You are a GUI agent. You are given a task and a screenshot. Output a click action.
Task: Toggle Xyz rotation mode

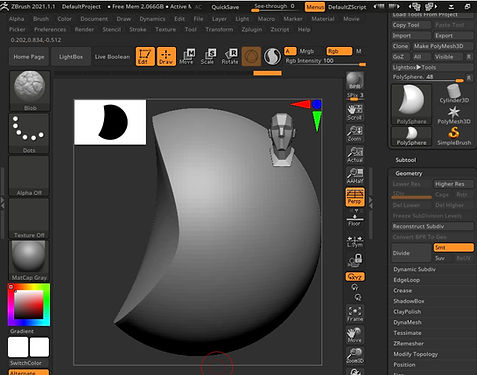tap(355, 277)
